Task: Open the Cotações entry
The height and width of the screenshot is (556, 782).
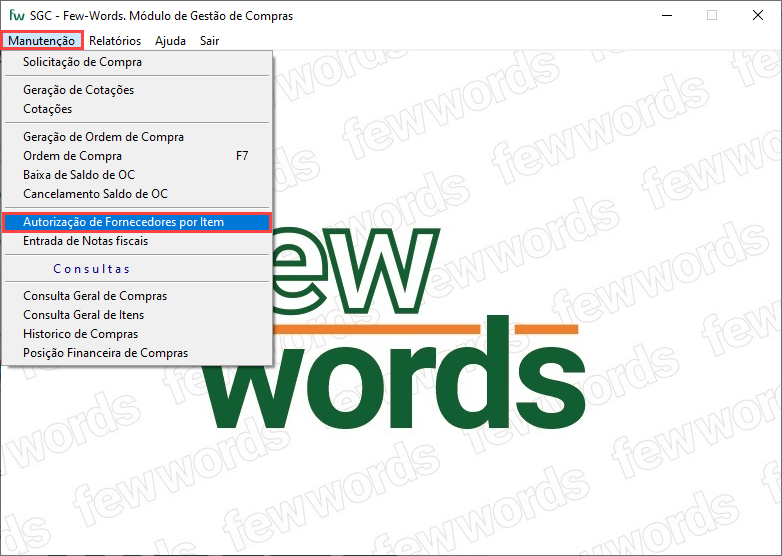Action: point(137,109)
